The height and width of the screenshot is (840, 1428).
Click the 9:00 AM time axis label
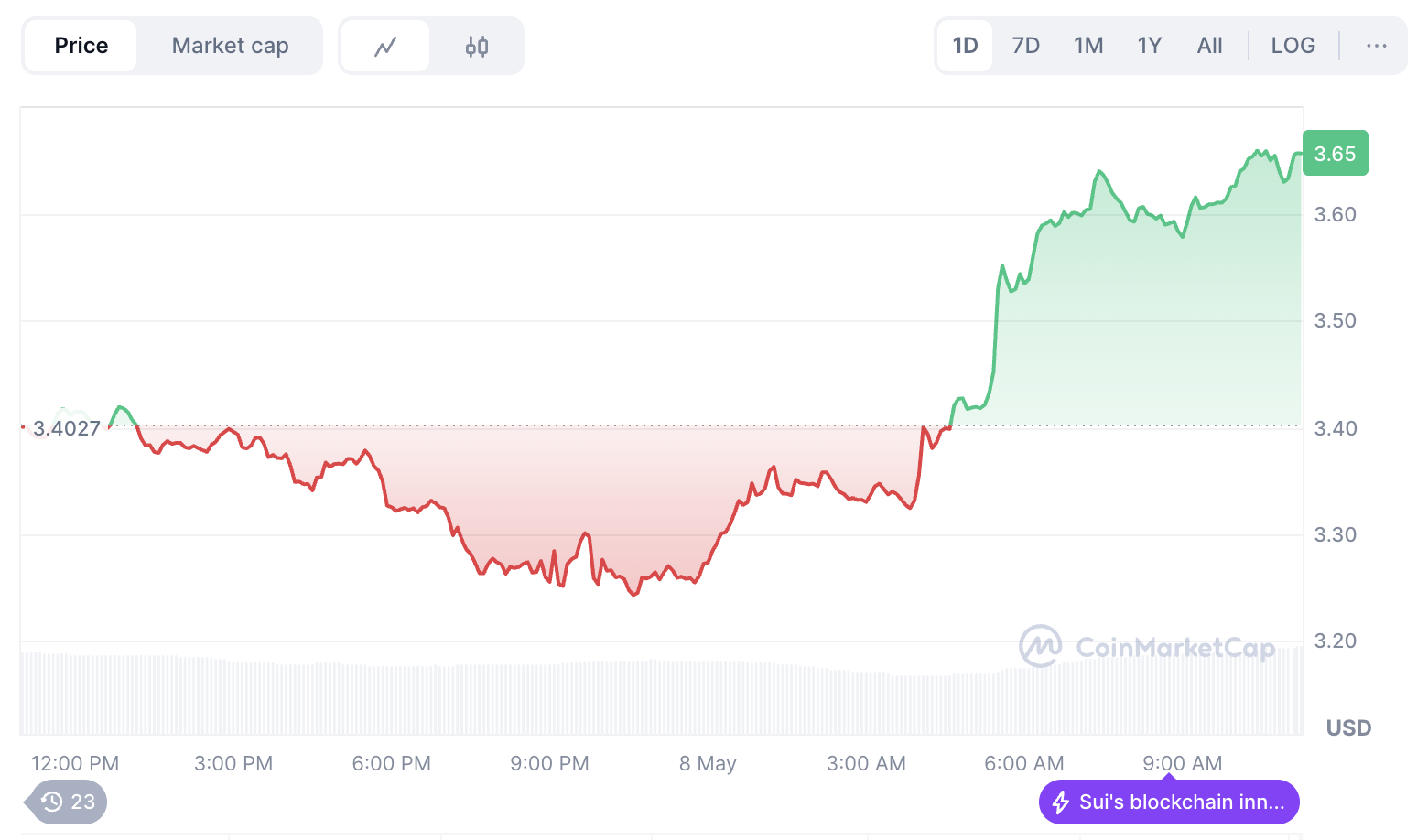tap(1182, 763)
